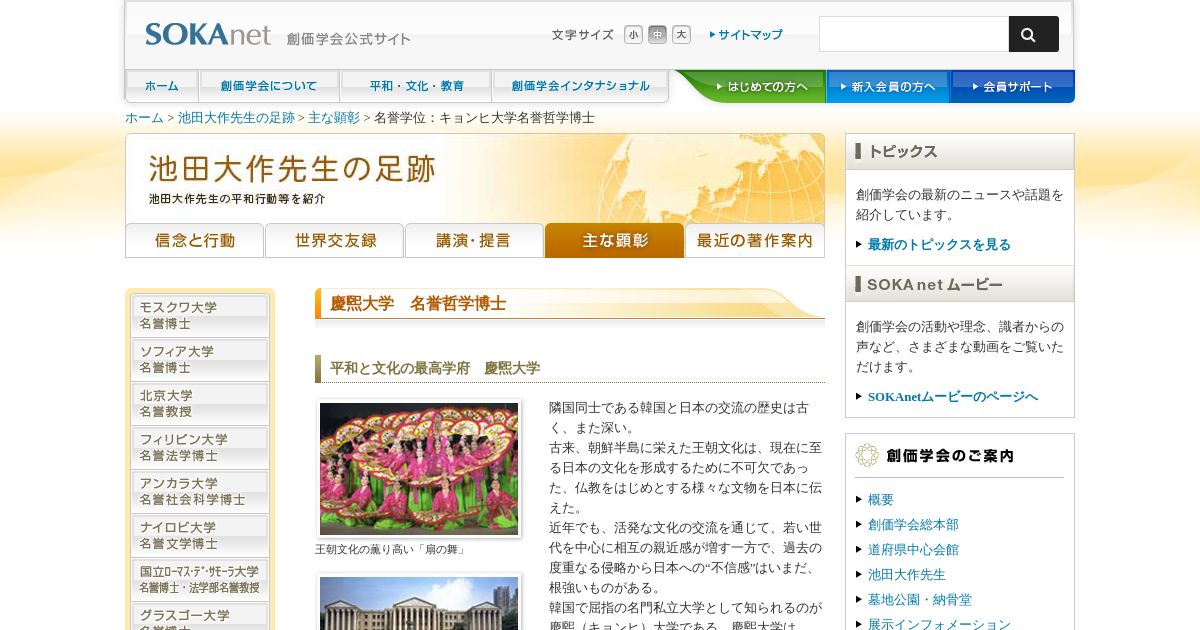Go to ホーム breadcrumb link
Image resolution: width=1200 pixels, height=630 pixels.
pyautogui.click(x=144, y=118)
